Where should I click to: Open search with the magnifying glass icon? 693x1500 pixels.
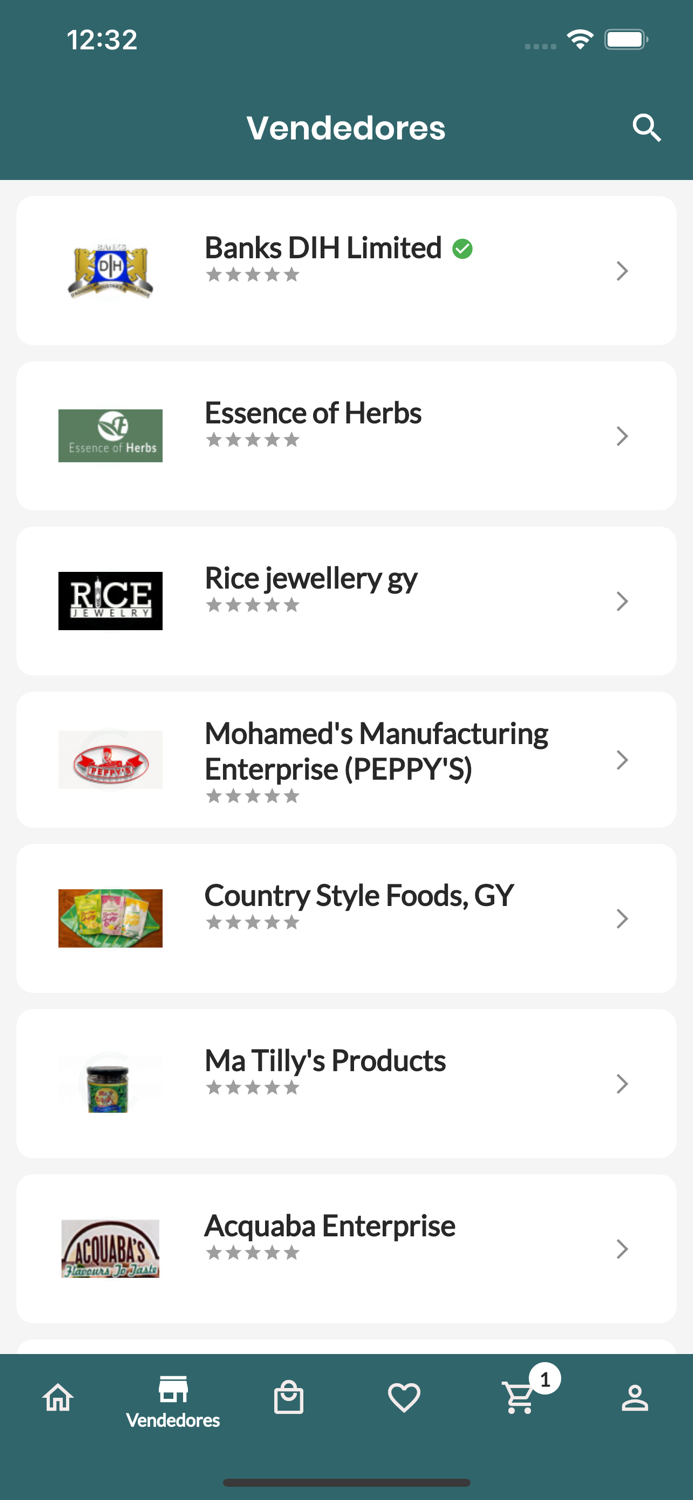(646, 128)
